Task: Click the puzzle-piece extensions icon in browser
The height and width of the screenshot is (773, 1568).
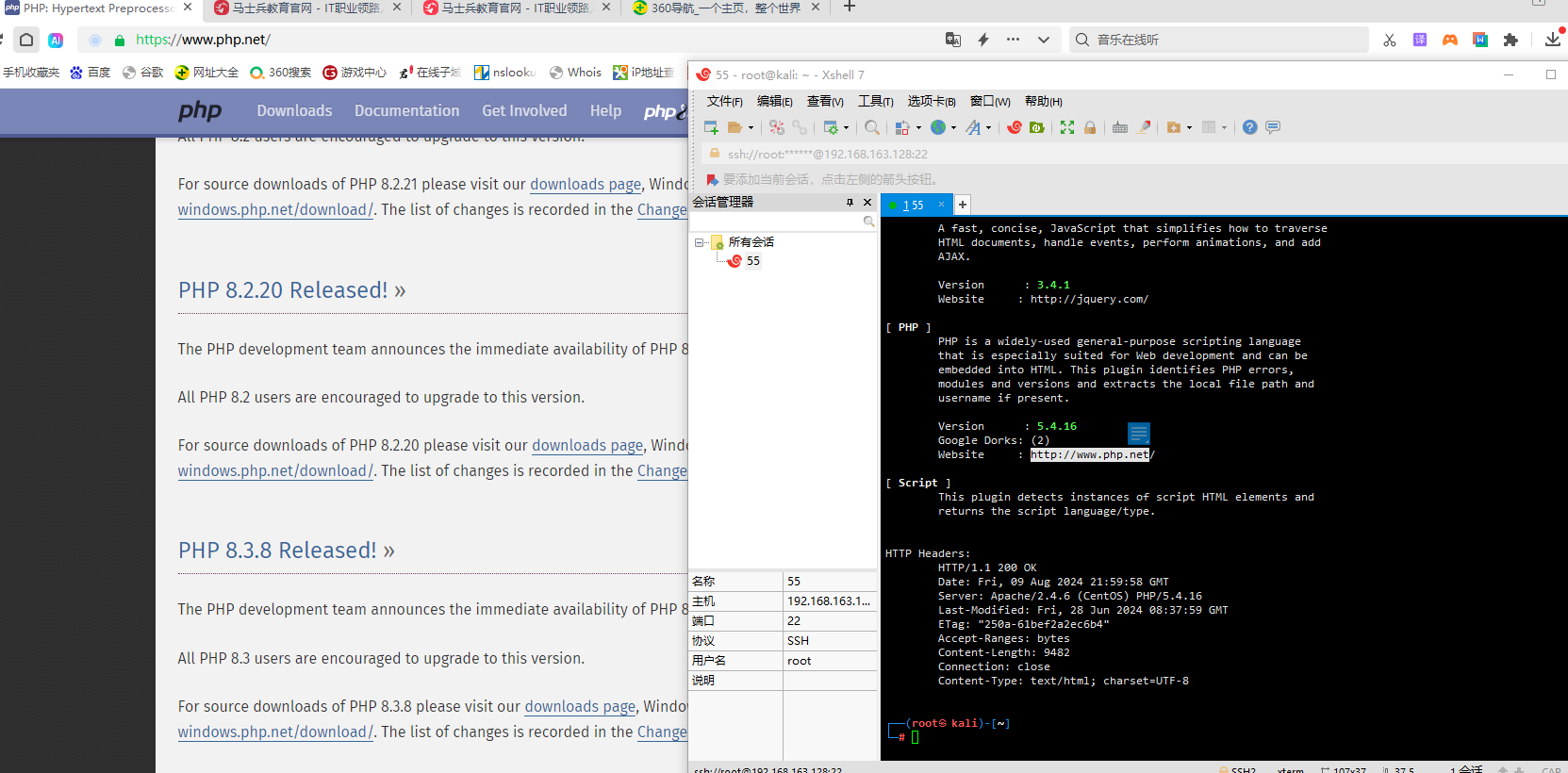Action: coord(1510,40)
